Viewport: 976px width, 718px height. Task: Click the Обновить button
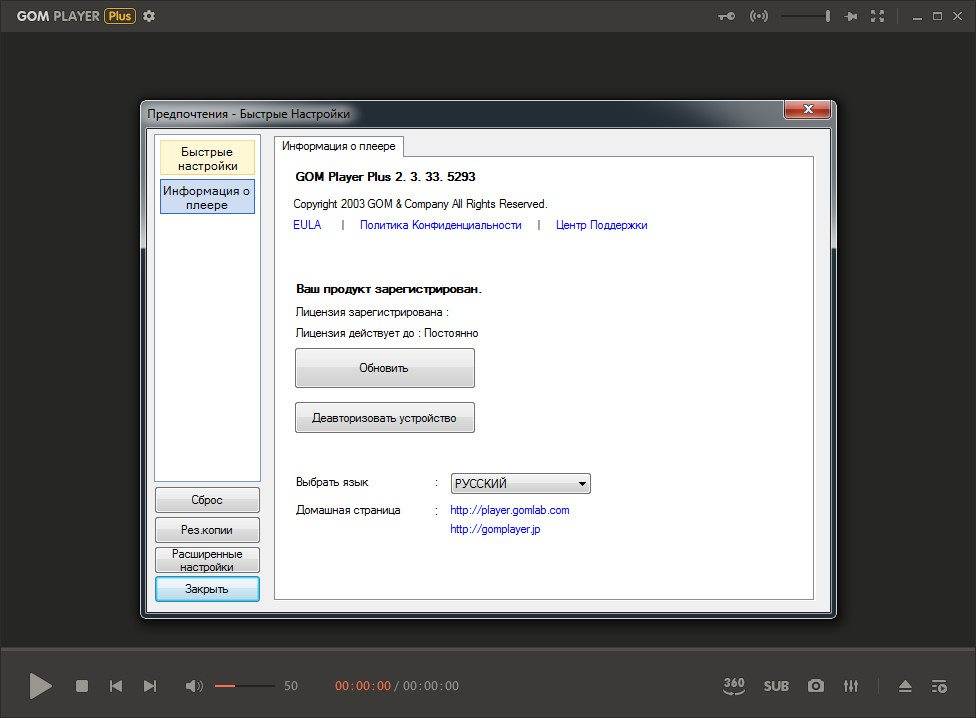click(385, 368)
